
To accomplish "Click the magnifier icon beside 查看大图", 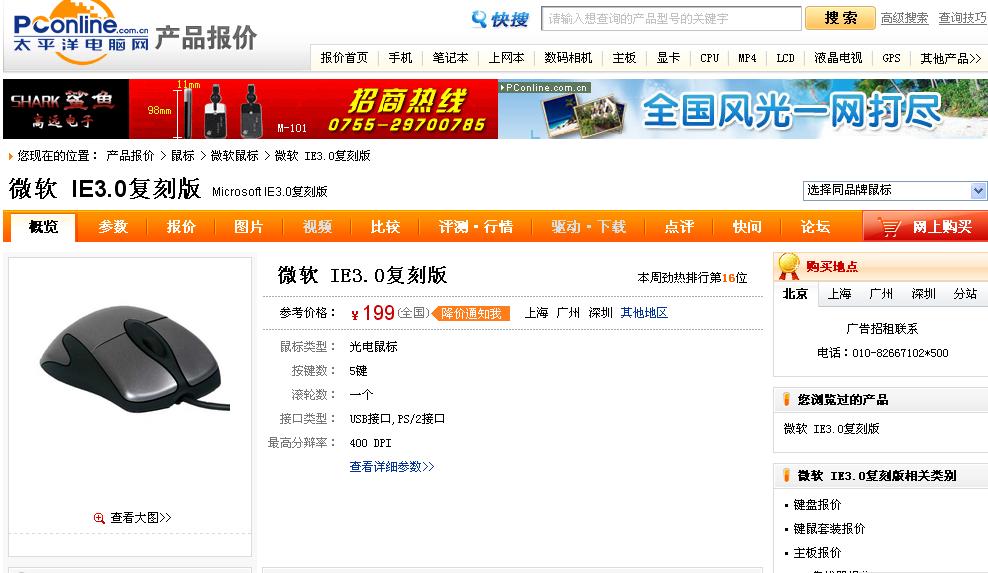I will (x=99, y=518).
